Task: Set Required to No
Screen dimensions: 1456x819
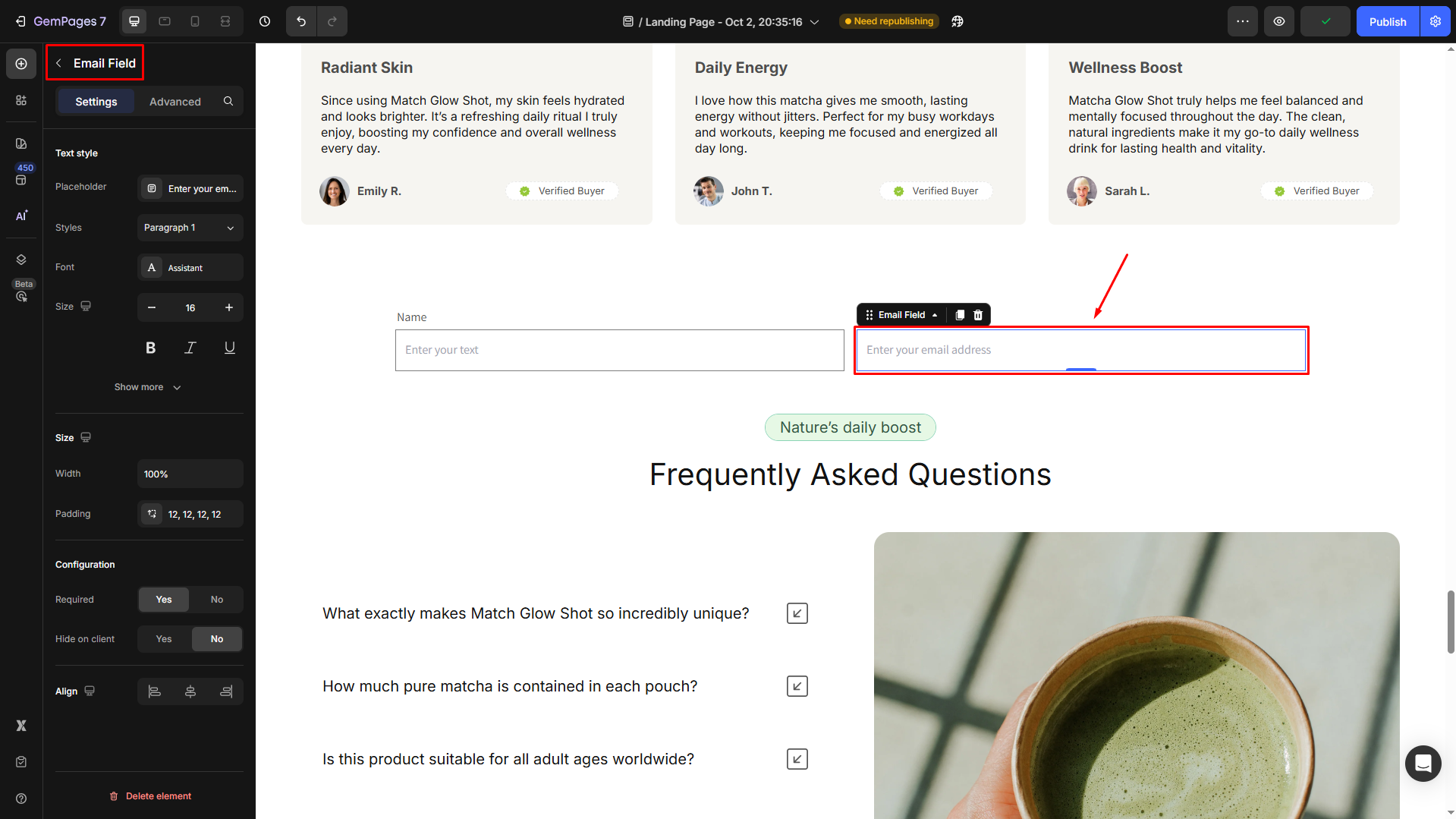Action: click(x=217, y=600)
